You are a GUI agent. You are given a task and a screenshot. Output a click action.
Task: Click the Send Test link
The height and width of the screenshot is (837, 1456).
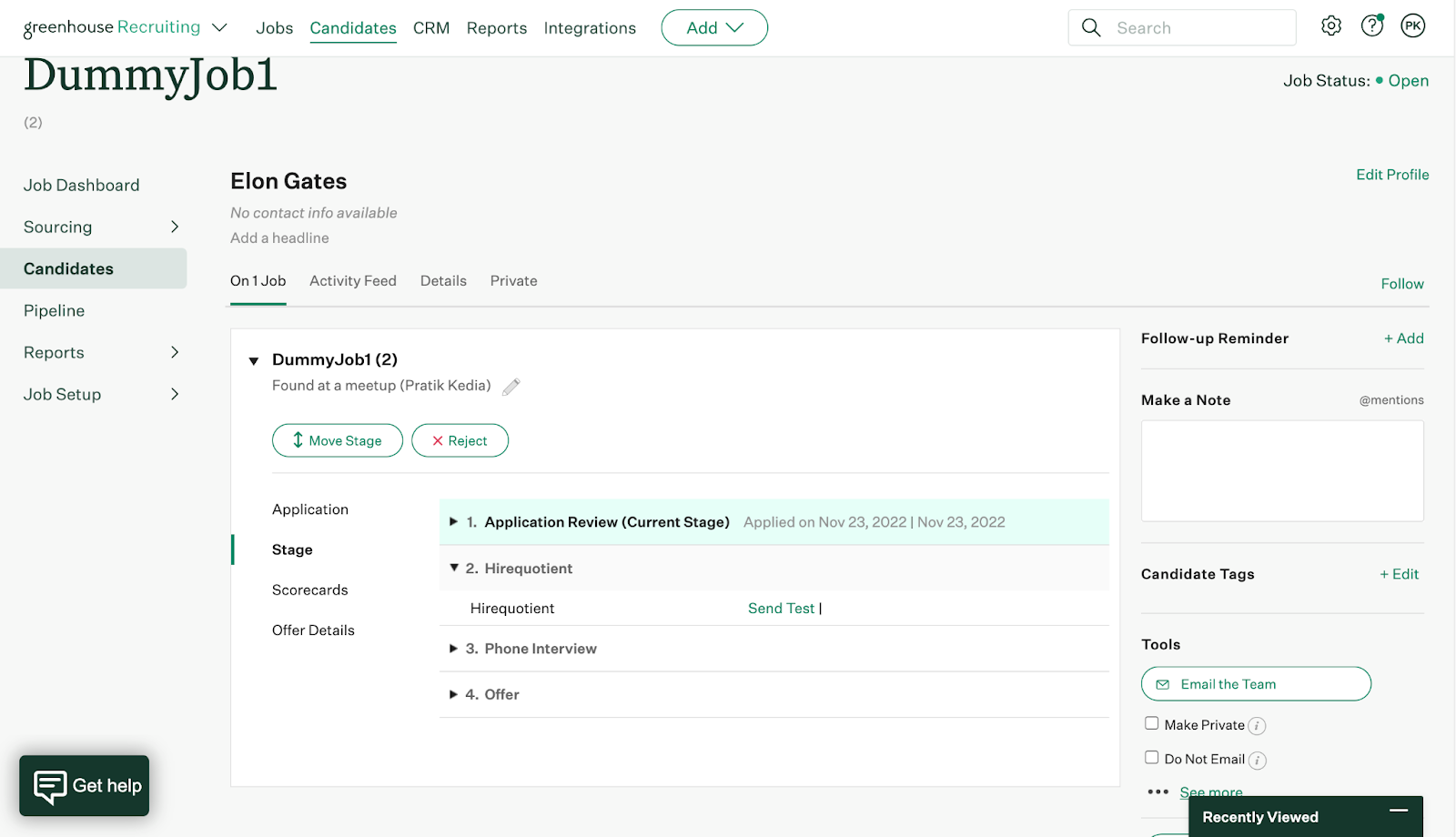tap(781, 609)
